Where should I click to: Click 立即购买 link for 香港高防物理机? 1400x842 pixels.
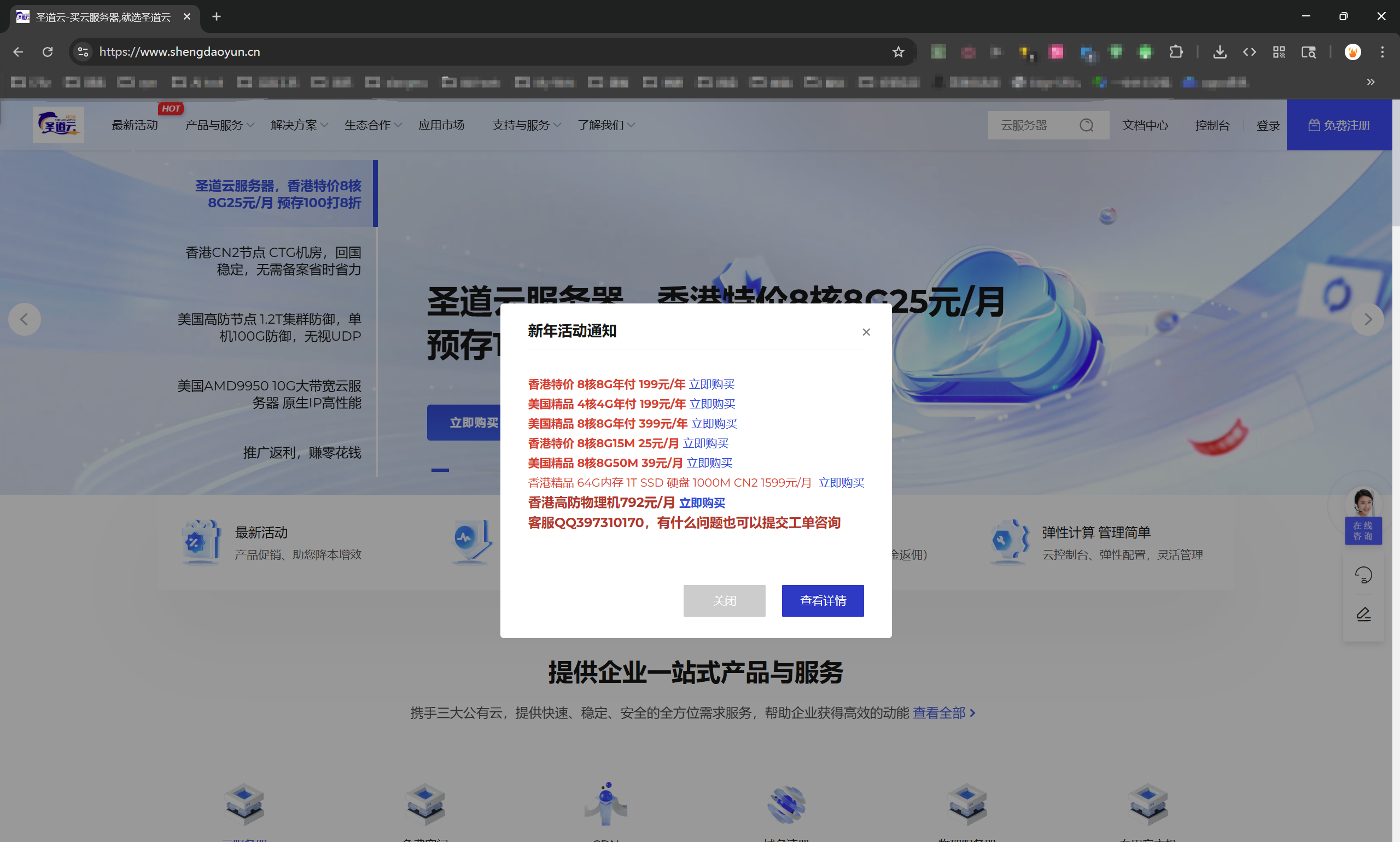coord(702,502)
